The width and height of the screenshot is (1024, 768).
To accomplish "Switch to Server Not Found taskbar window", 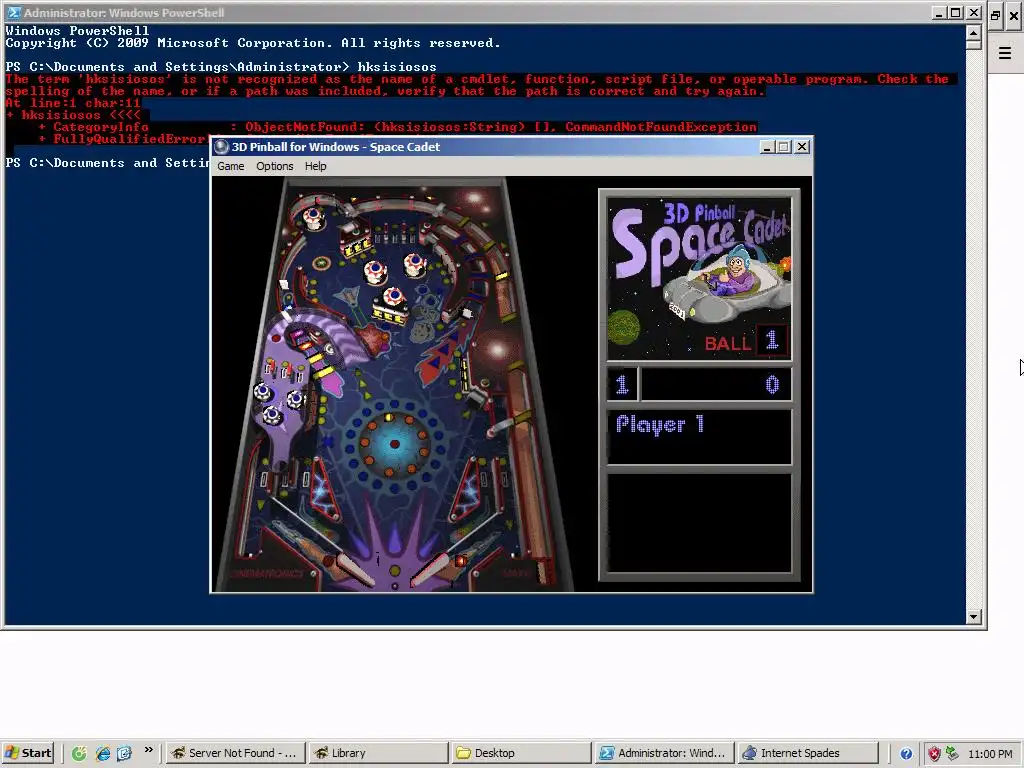I will [235, 753].
